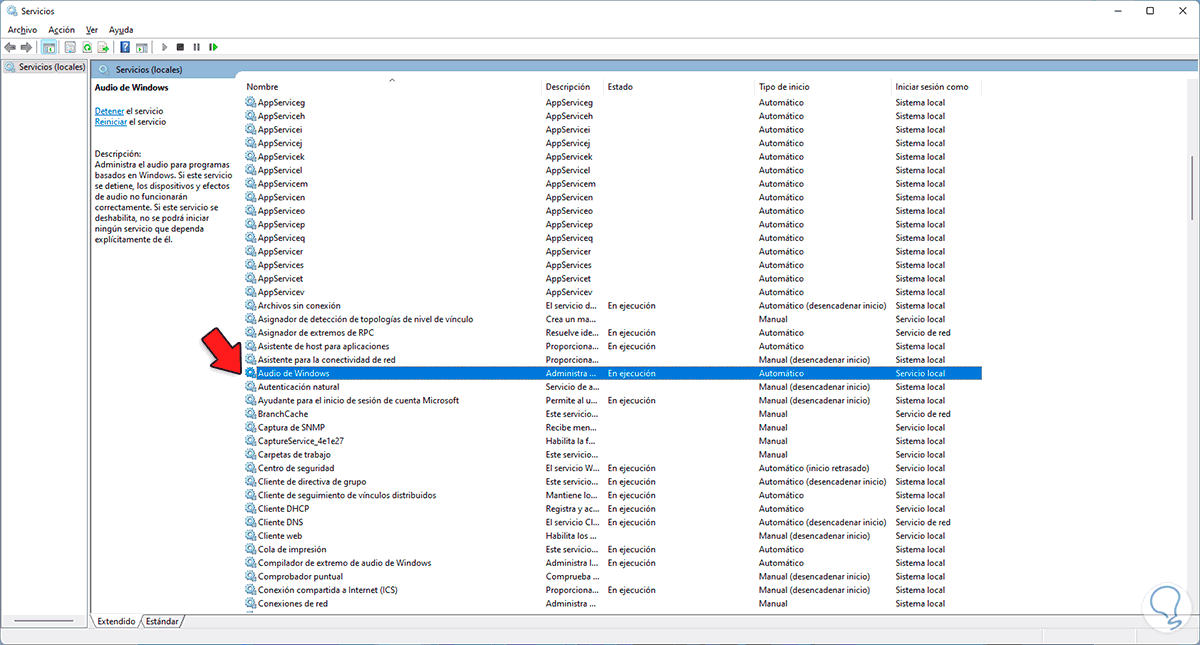Click the gear icon beside AppServiceg

pos(251,102)
